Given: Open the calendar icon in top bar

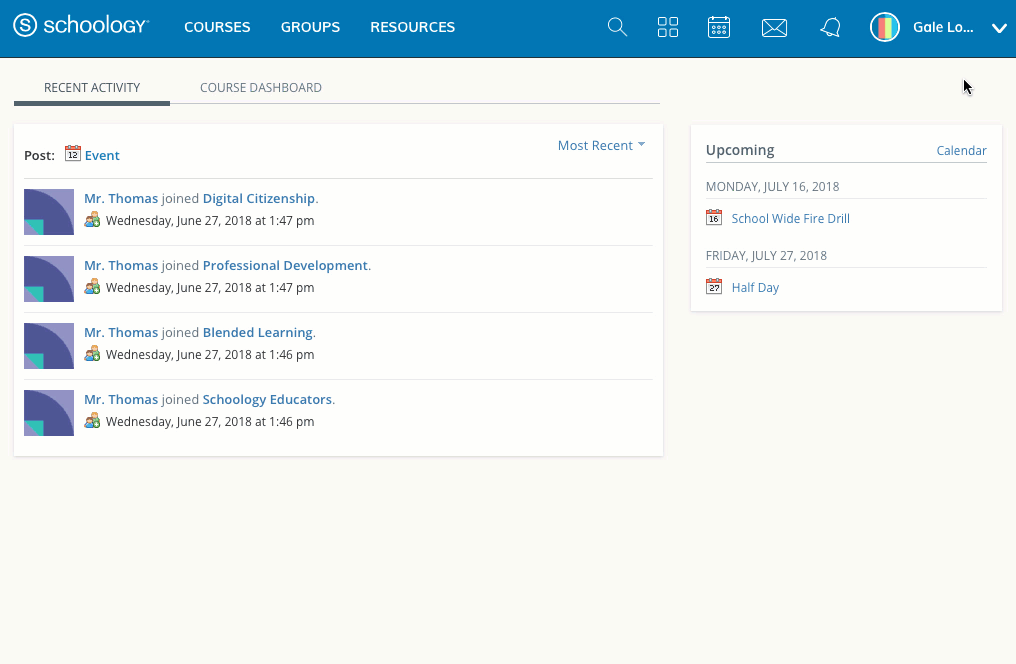Looking at the screenshot, I should click(x=719, y=28).
